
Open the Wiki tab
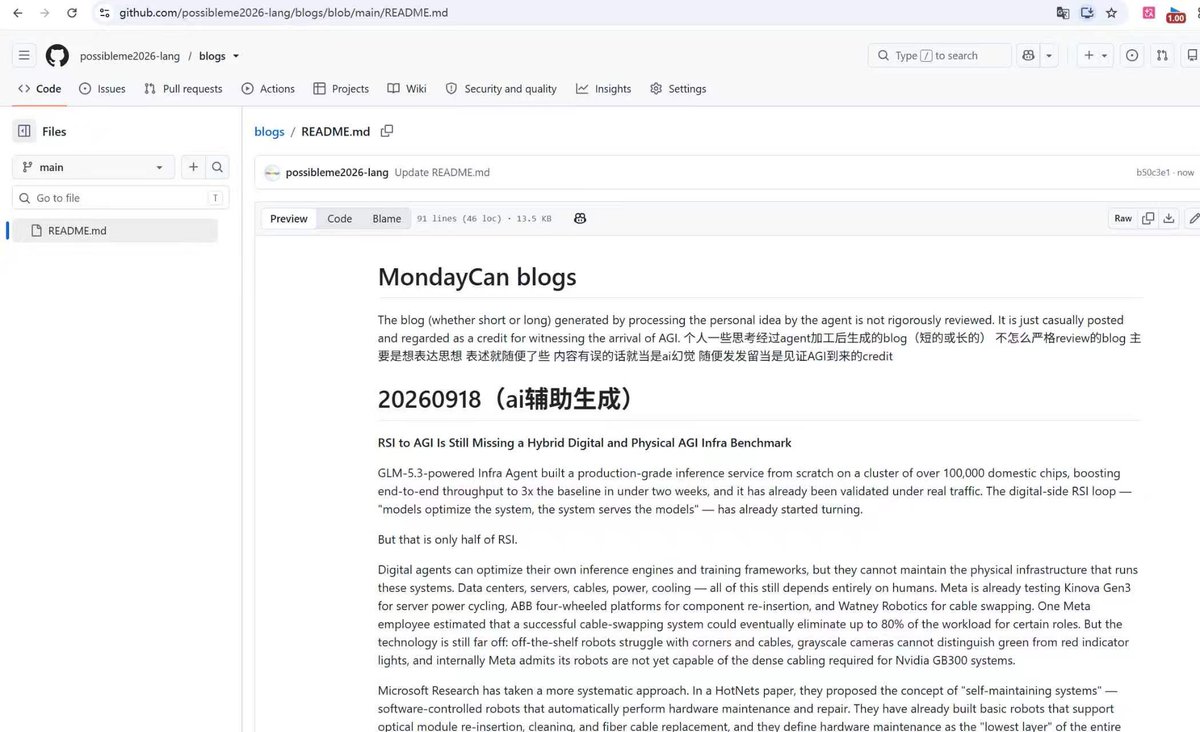pos(407,89)
